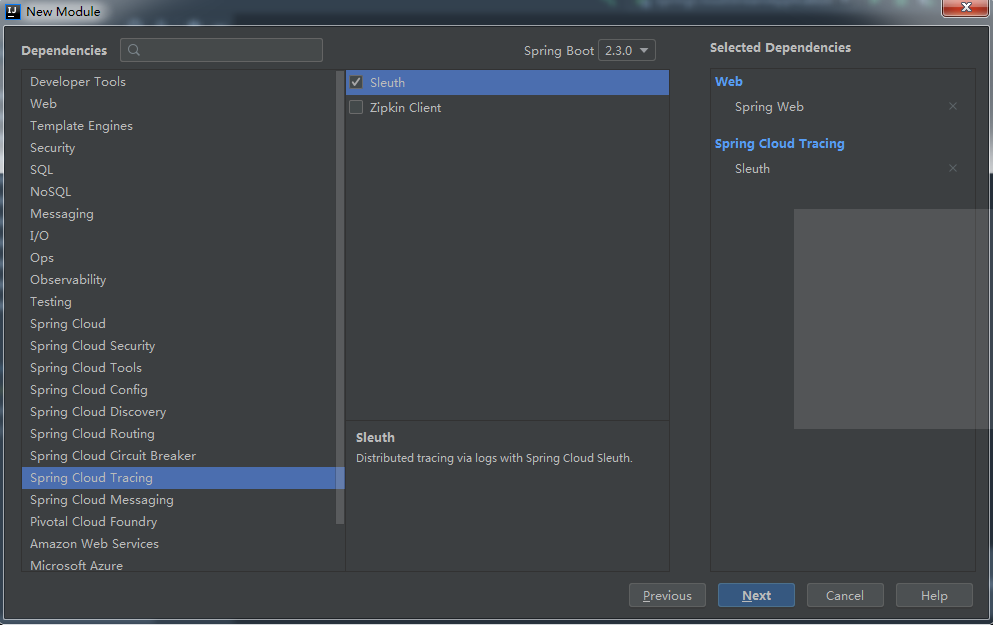Select the I/O category
Screen dimensions: 993x625
point(179,236)
